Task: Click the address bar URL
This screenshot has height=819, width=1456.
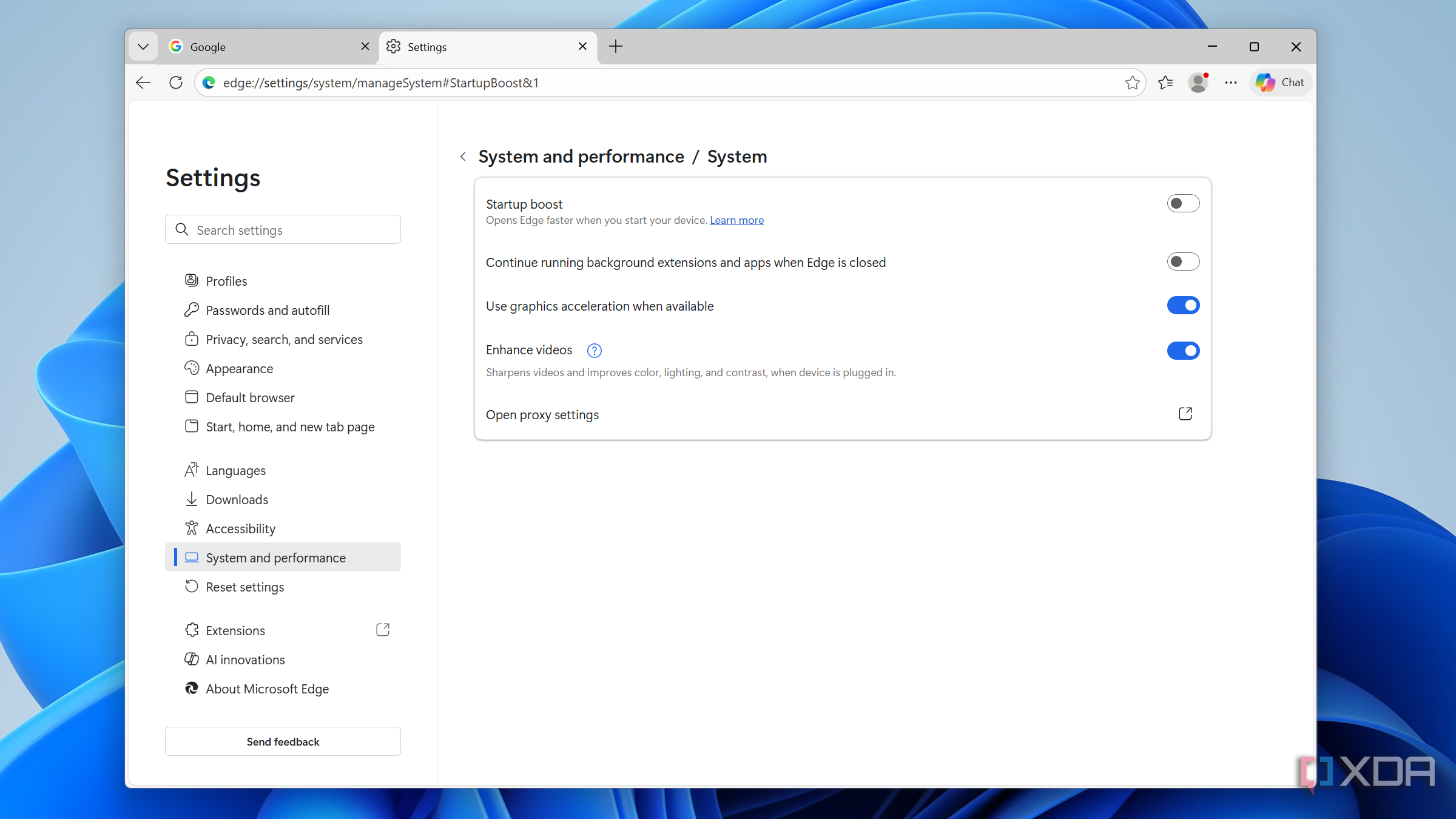Action: 381,83
